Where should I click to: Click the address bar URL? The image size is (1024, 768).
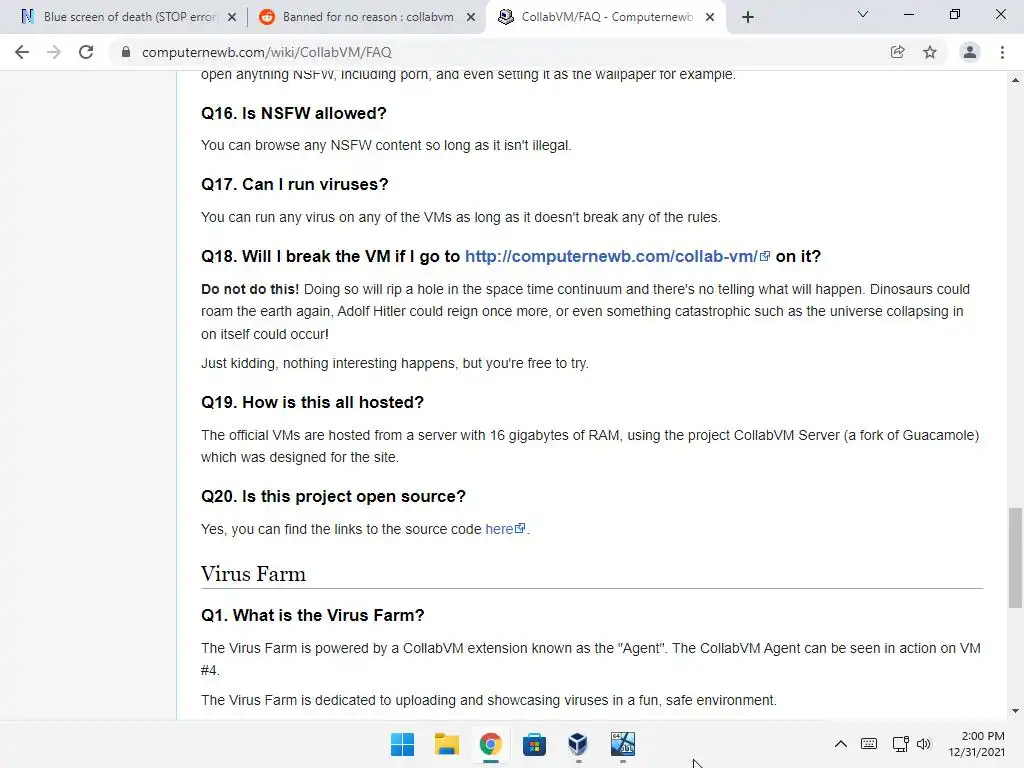click(266, 52)
